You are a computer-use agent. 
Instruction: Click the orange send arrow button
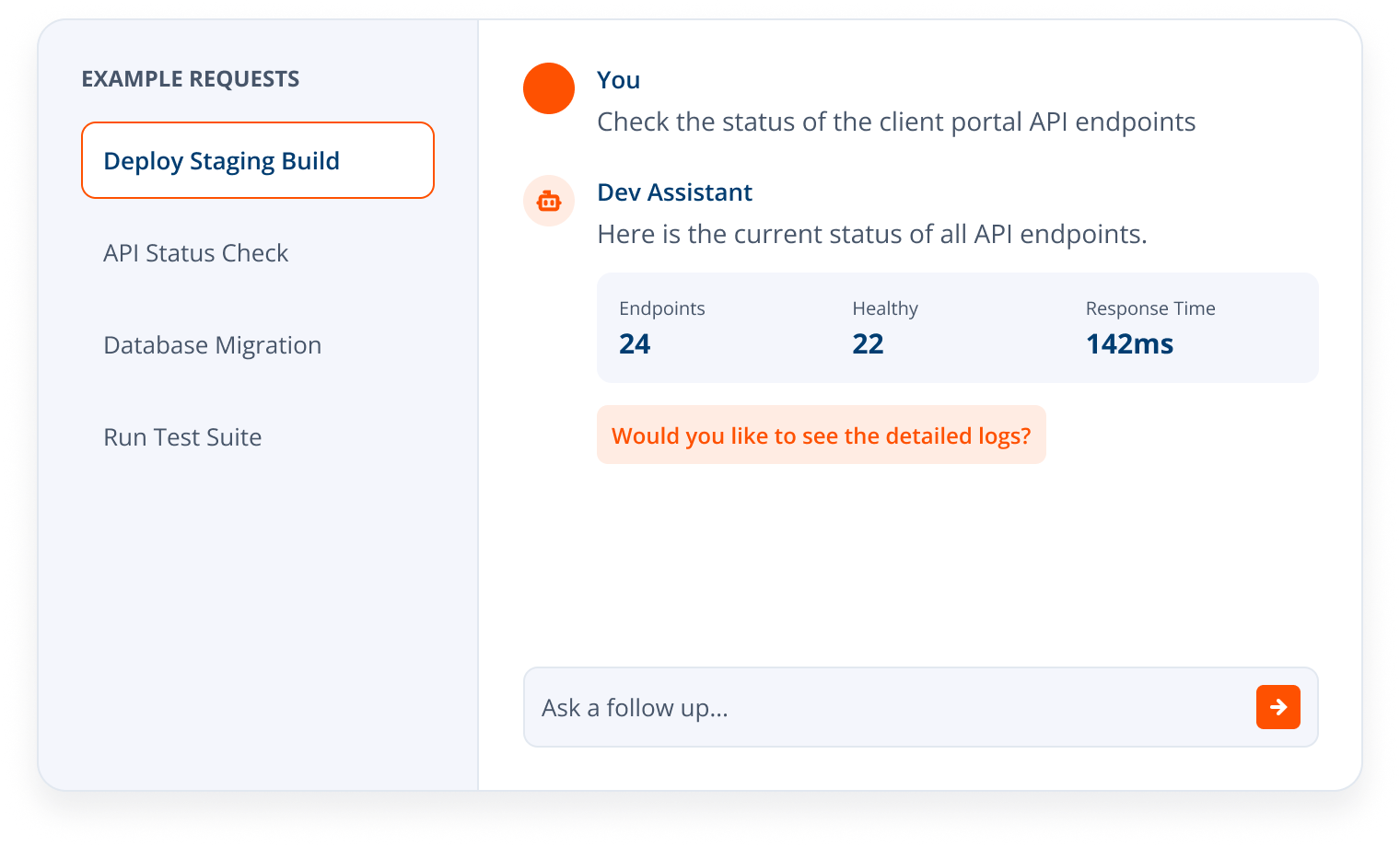pyautogui.click(x=1277, y=707)
